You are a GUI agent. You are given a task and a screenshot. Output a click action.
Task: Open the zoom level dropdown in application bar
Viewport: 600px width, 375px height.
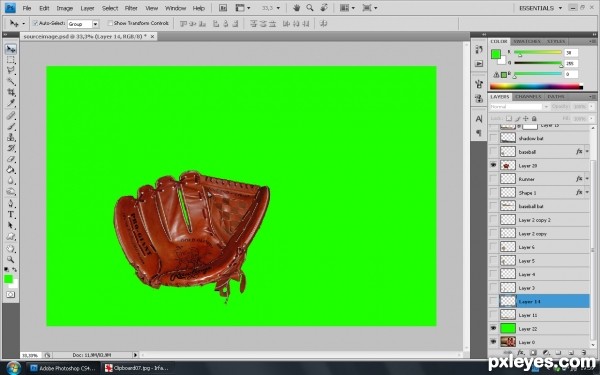[278, 8]
